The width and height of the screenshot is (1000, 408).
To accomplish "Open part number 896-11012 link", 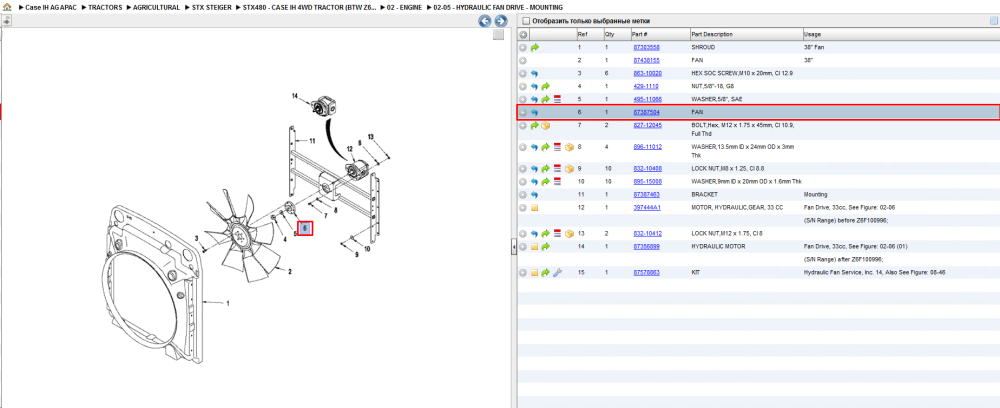I will pyautogui.click(x=647, y=147).
